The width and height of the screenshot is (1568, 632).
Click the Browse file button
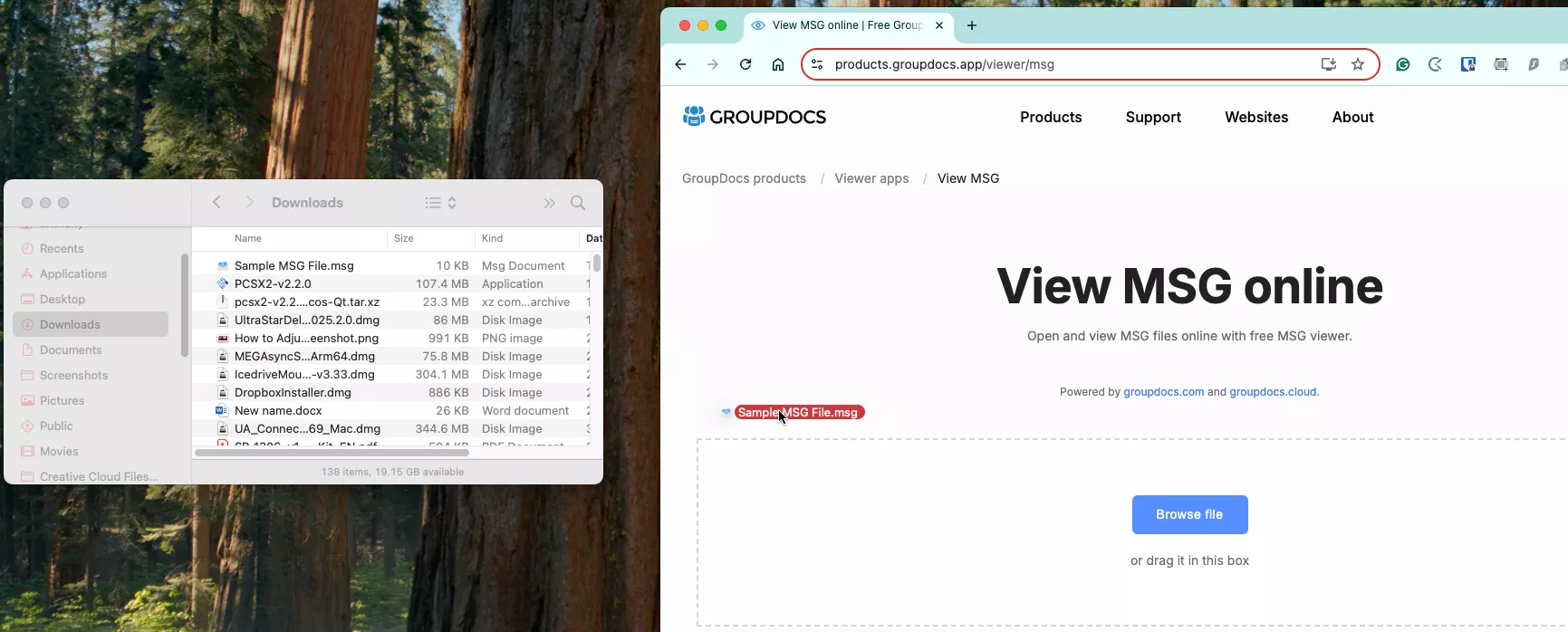coord(1189,514)
